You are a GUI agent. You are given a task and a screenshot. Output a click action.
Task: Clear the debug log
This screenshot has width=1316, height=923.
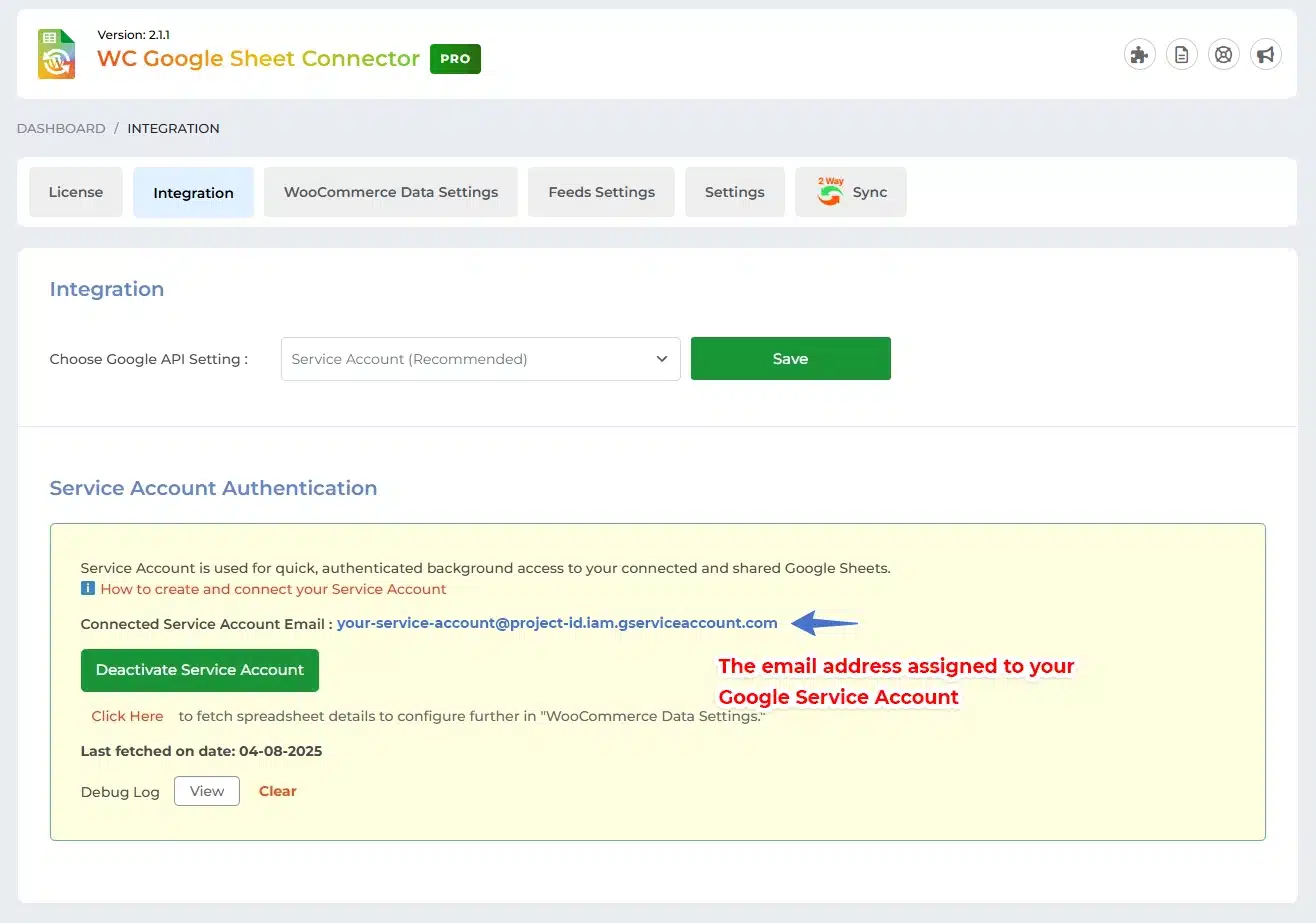pyautogui.click(x=277, y=791)
